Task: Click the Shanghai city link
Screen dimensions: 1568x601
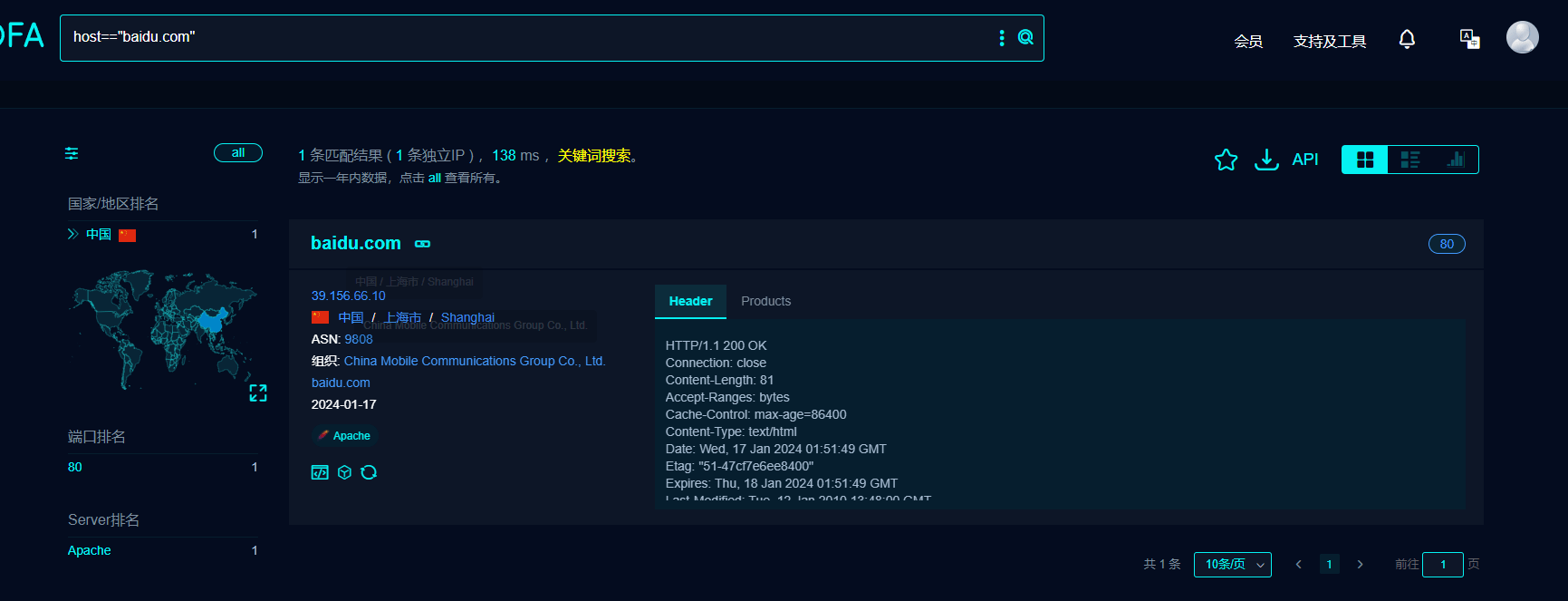Action: click(x=467, y=317)
